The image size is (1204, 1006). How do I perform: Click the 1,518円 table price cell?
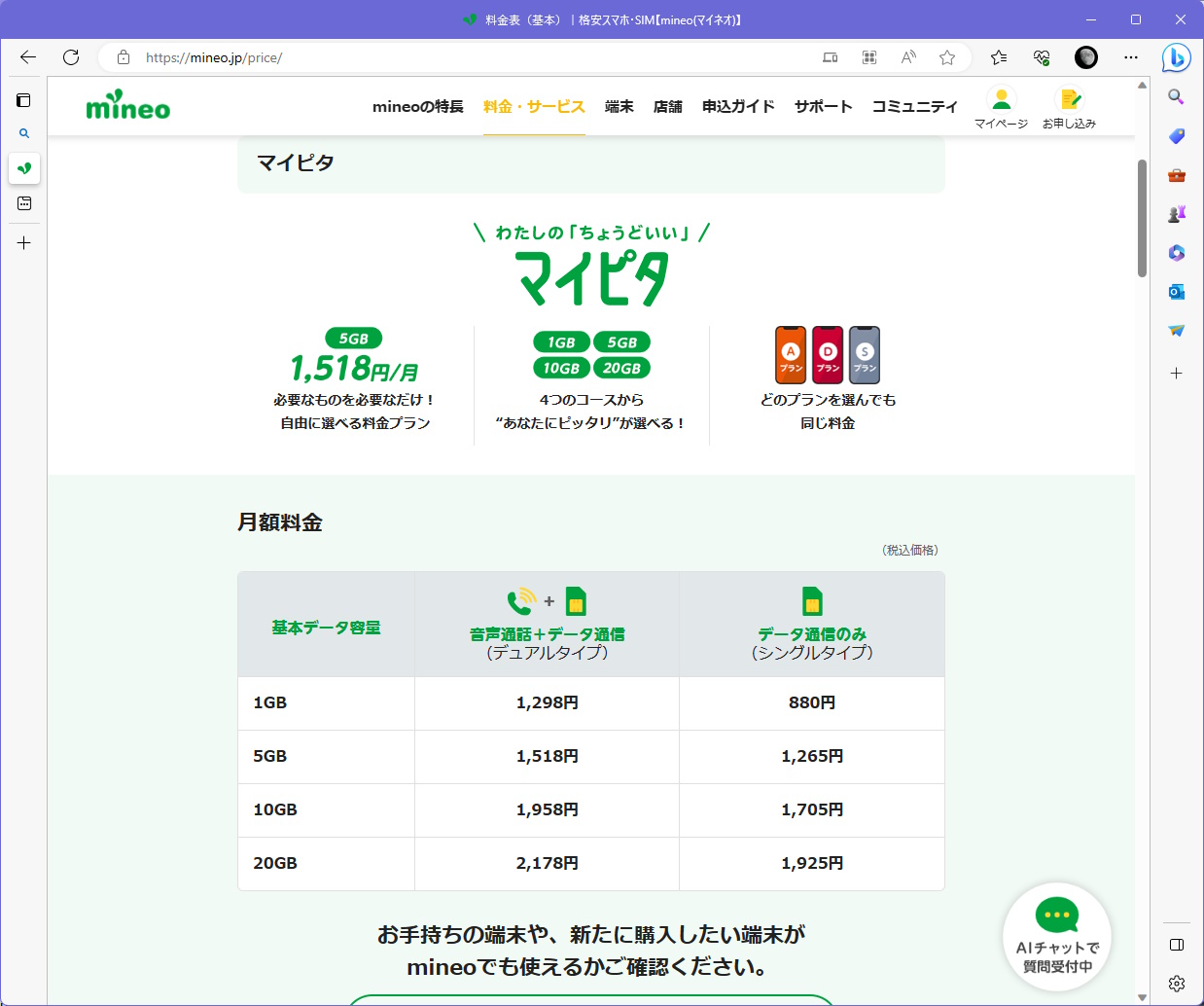pyautogui.click(x=548, y=756)
